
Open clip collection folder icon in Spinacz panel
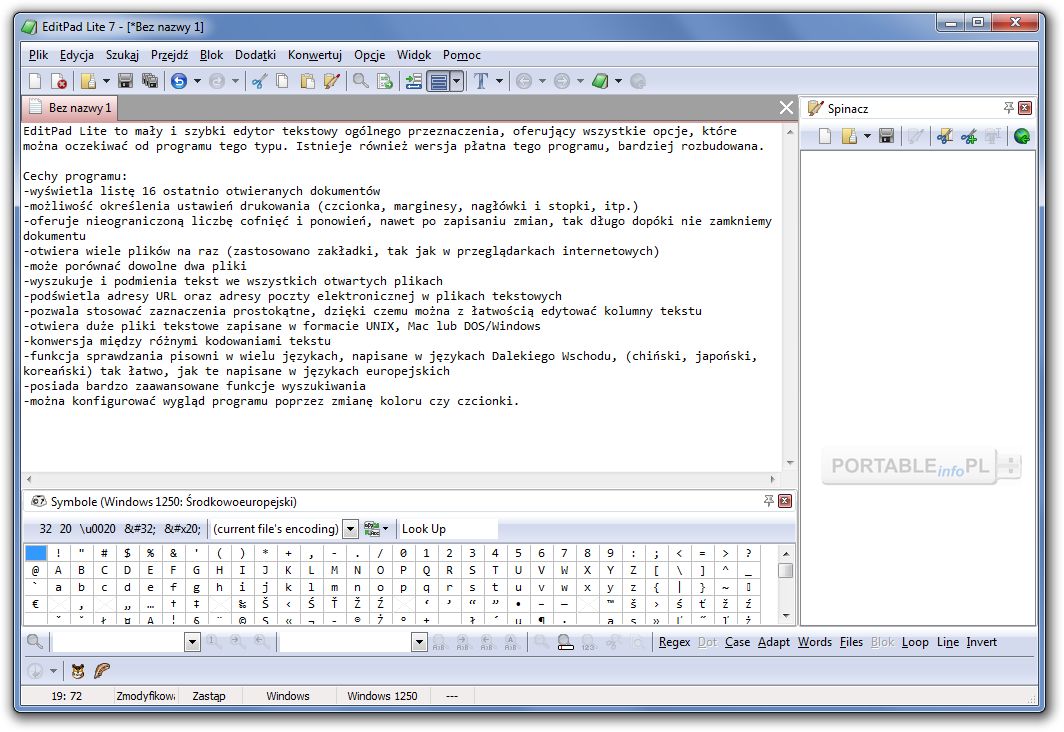[849, 136]
